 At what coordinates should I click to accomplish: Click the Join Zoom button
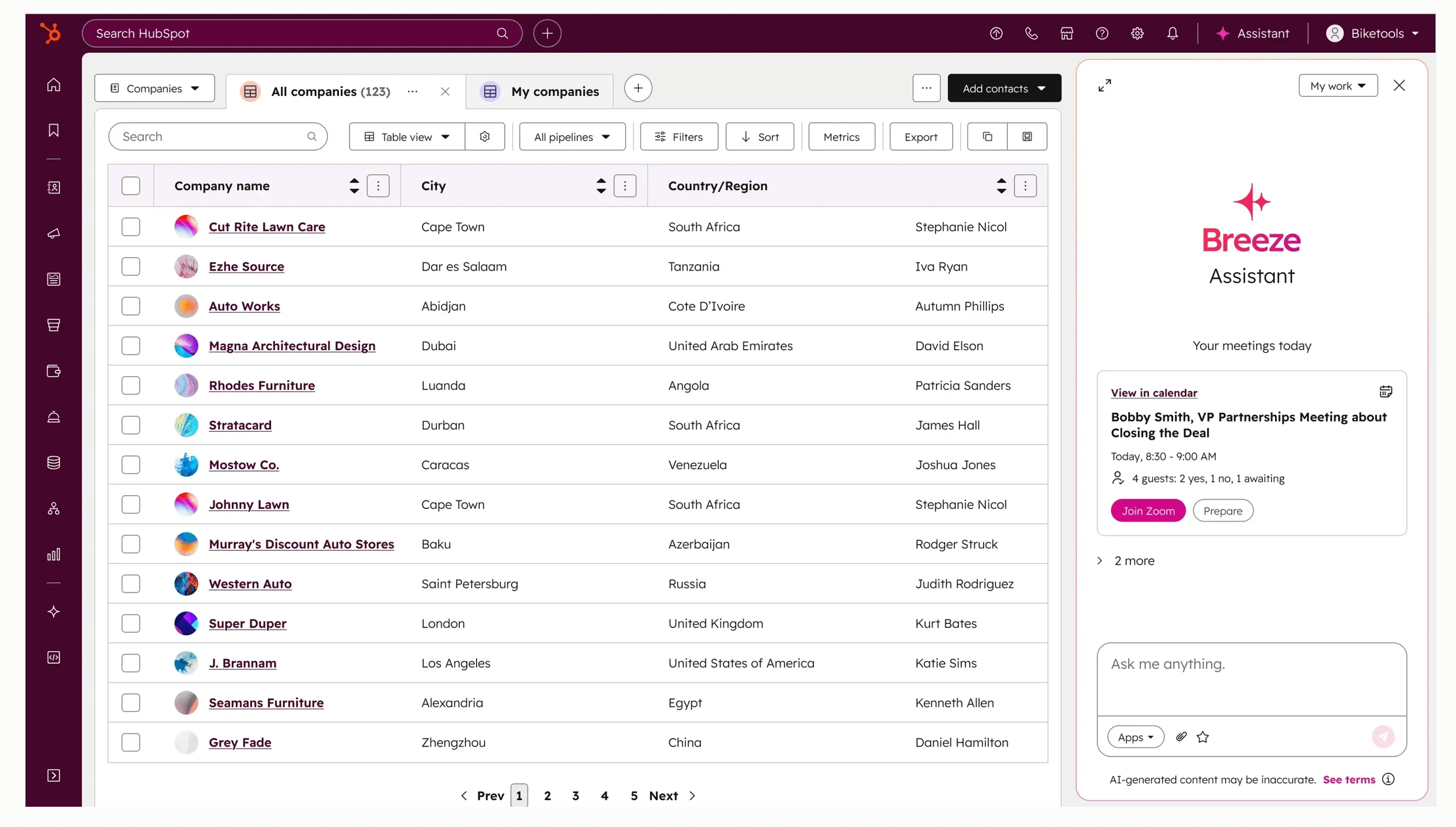coord(1148,510)
